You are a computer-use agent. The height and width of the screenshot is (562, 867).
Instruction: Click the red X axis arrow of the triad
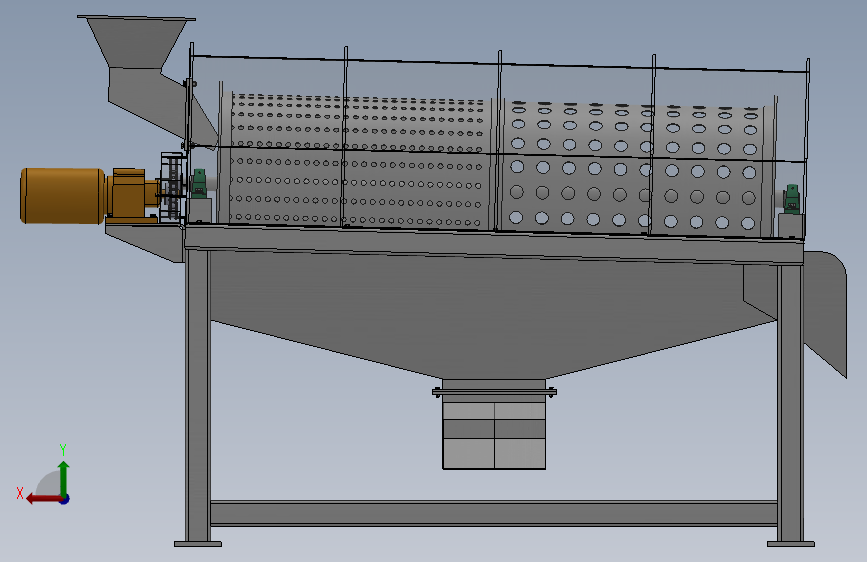point(44,499)
